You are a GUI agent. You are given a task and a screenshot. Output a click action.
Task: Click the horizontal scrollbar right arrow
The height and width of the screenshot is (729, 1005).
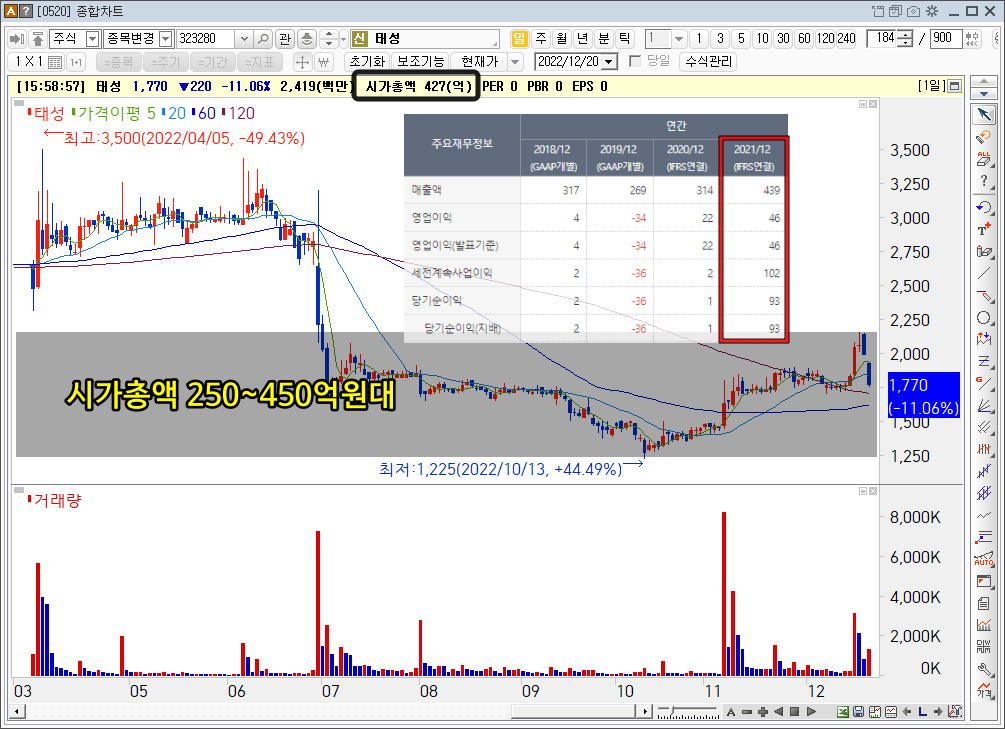pyautogui.click(x=645, y=711)
